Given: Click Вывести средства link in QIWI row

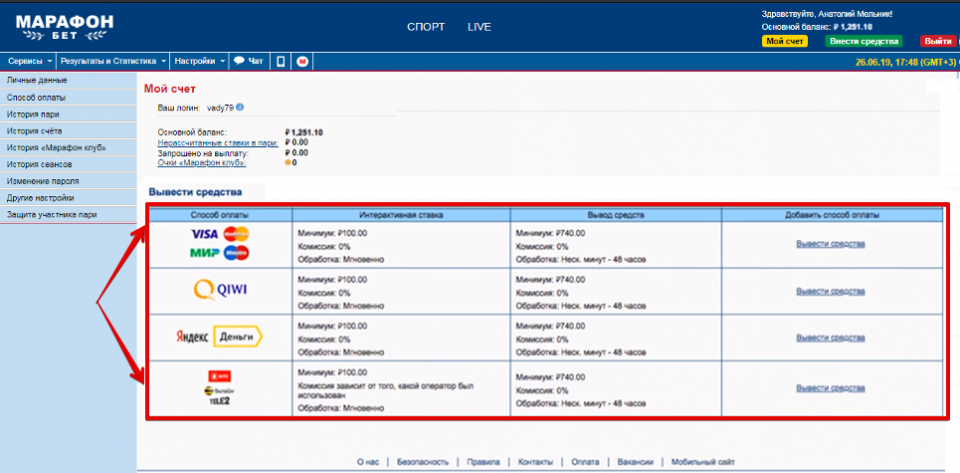Looking at the screenshot, I should click(830, 291).
